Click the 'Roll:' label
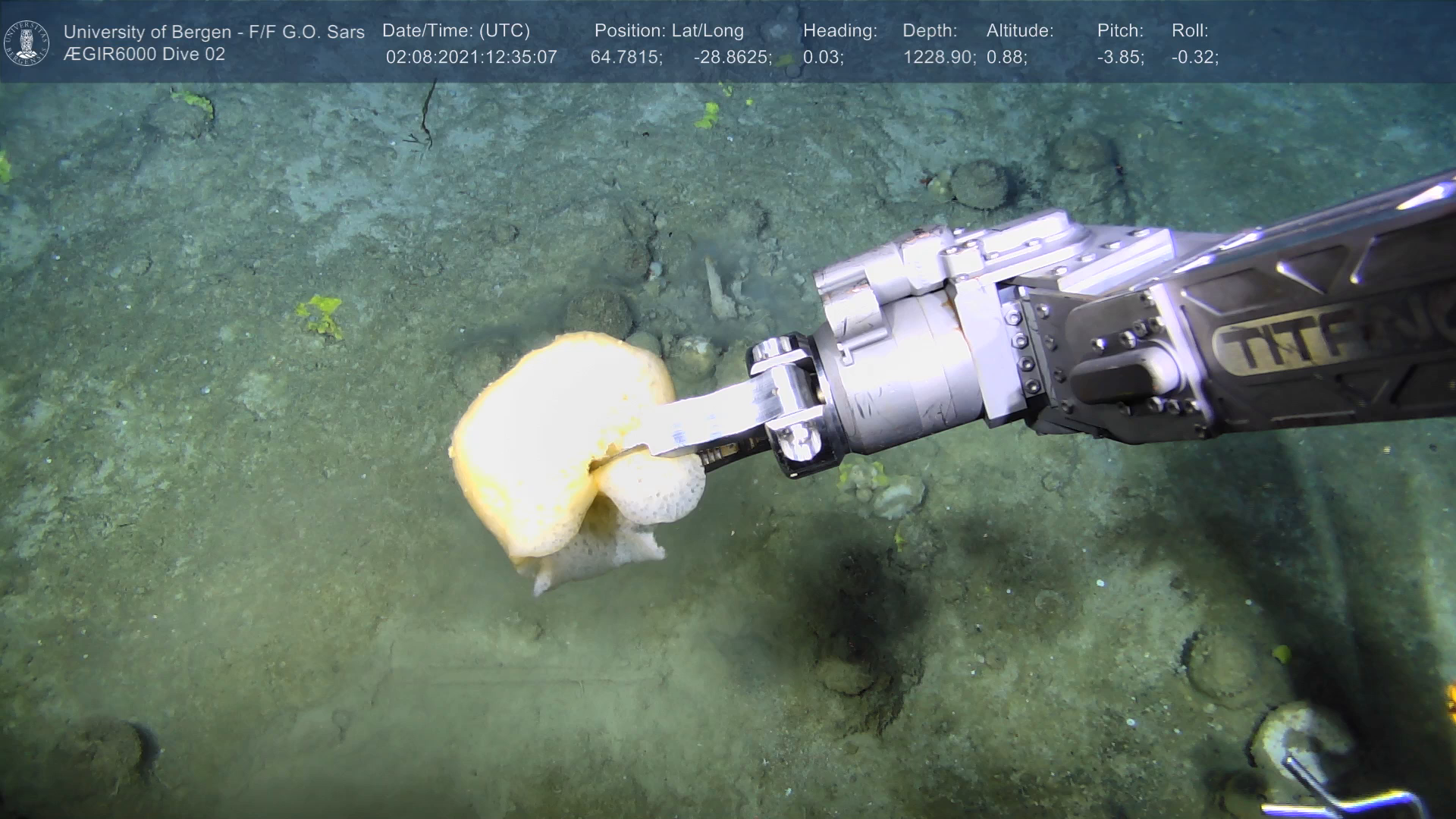Screen dimensions: 1456x819 (1190, 31)
